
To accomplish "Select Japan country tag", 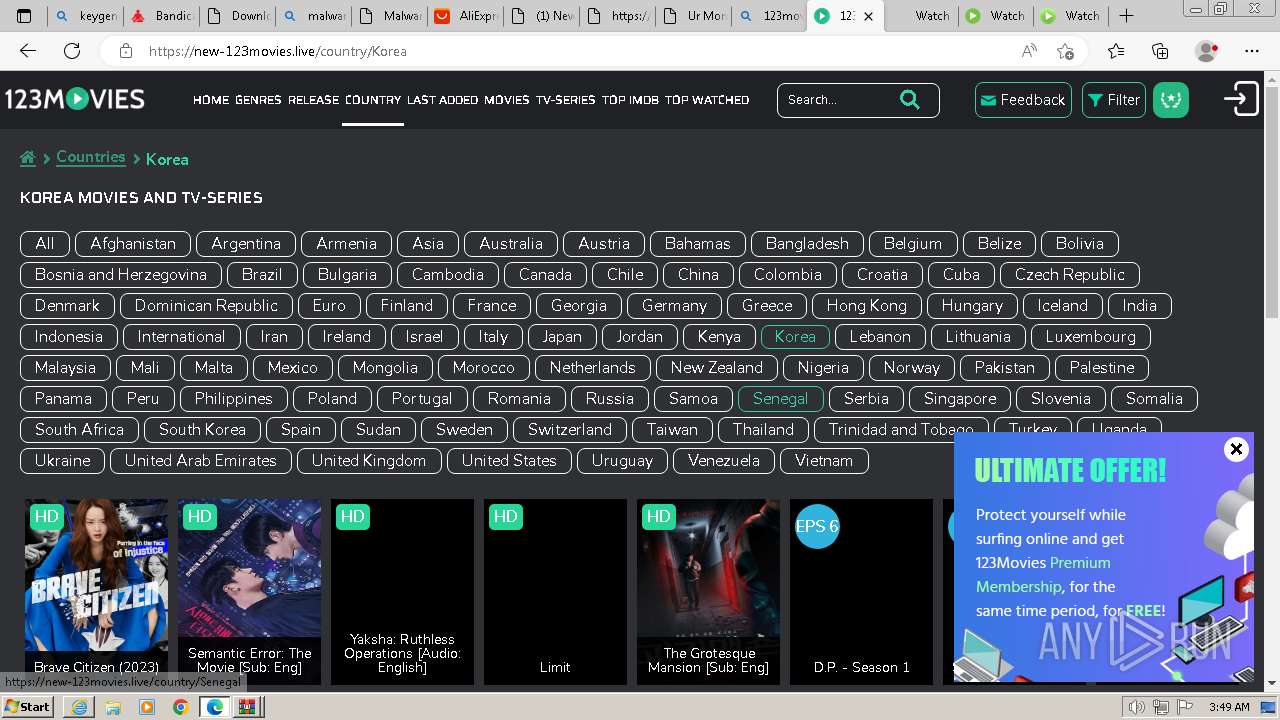I will (x=562, y=337).
